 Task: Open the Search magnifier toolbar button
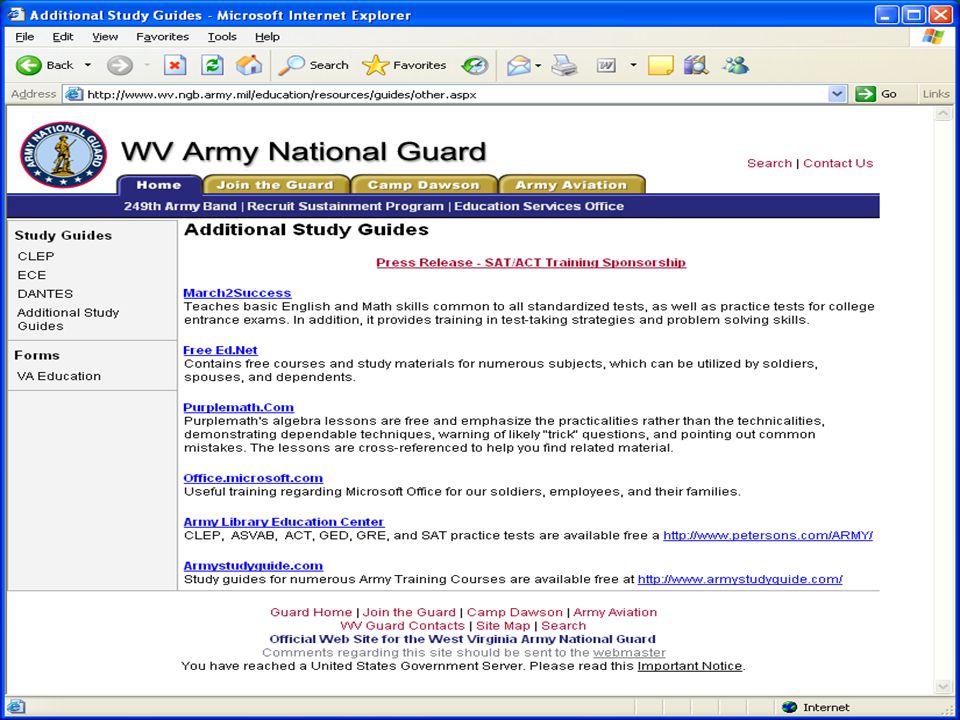pyautogui.click(x=313, y=65)
